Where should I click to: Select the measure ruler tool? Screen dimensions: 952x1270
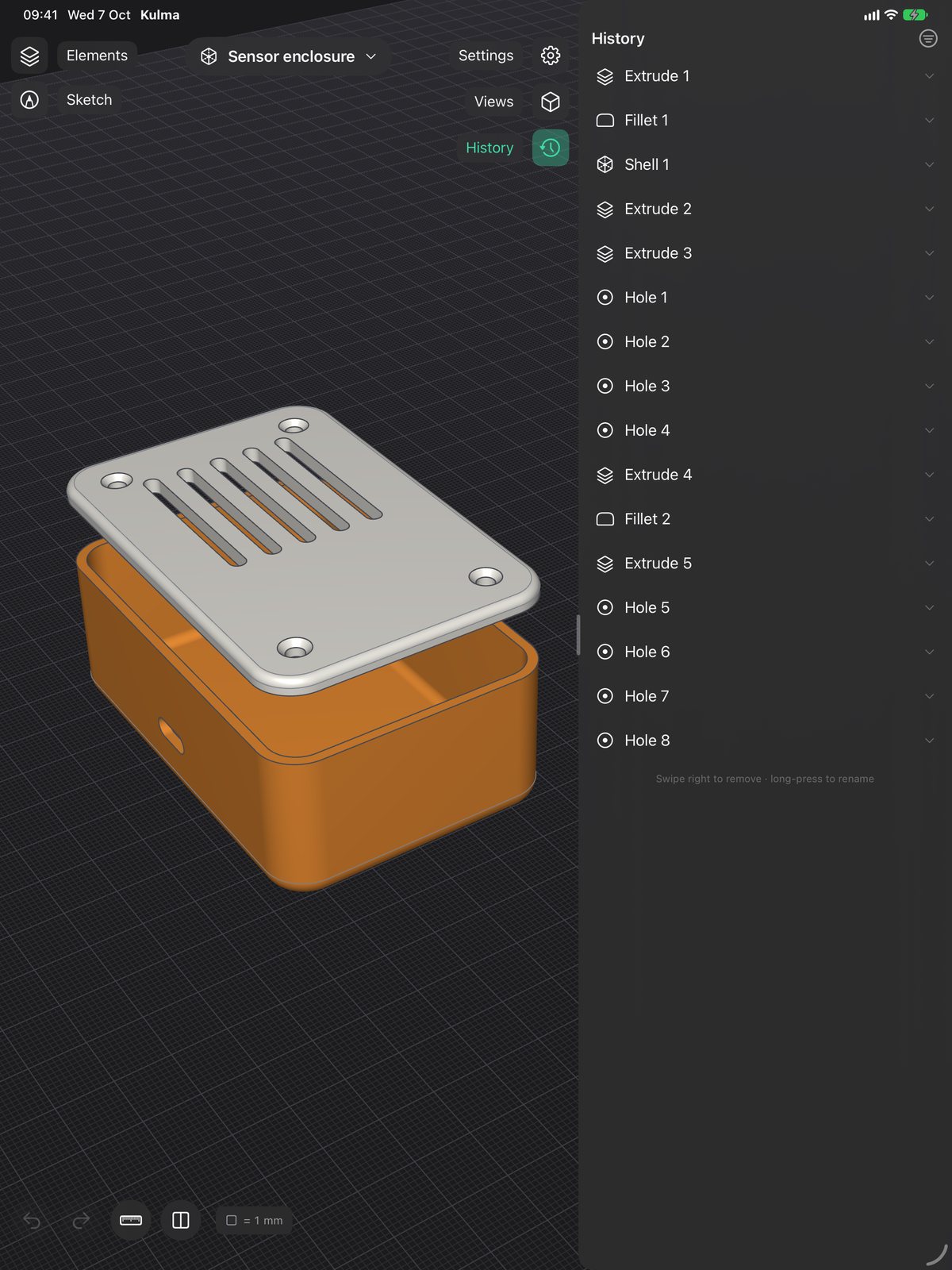point(131,1220)
